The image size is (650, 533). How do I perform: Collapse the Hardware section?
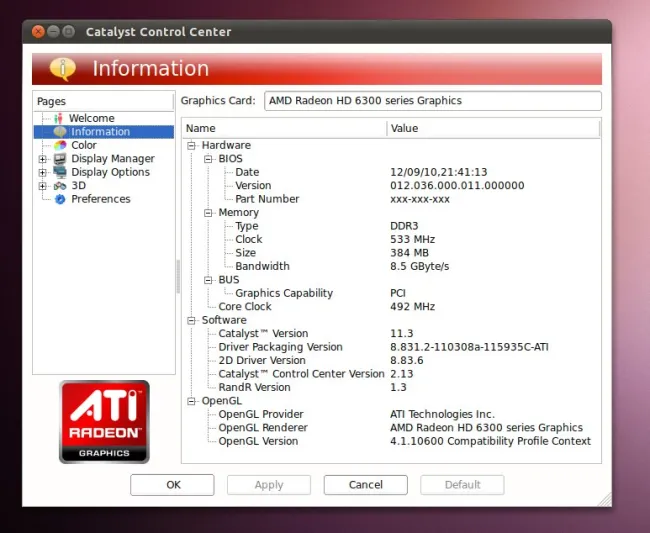click(x=191, y=145)
